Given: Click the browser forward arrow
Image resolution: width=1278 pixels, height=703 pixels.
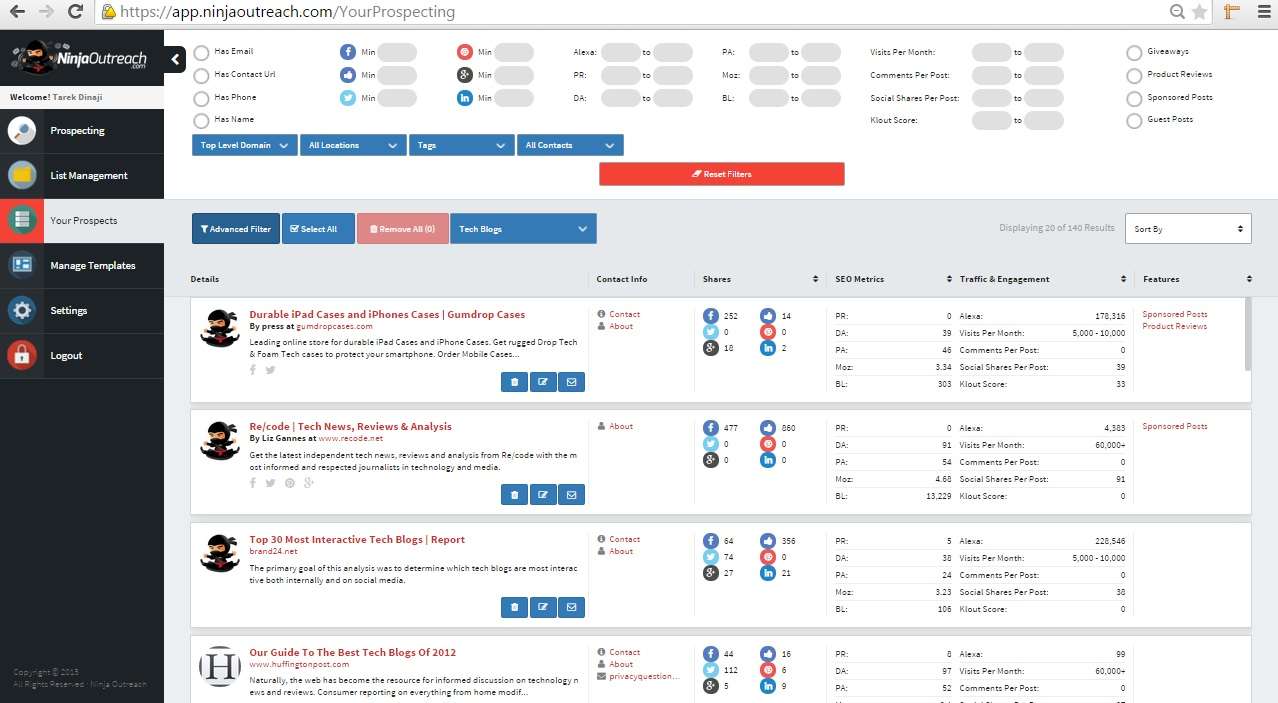Looking at the screenshot, I should click(x=46, y=12).
